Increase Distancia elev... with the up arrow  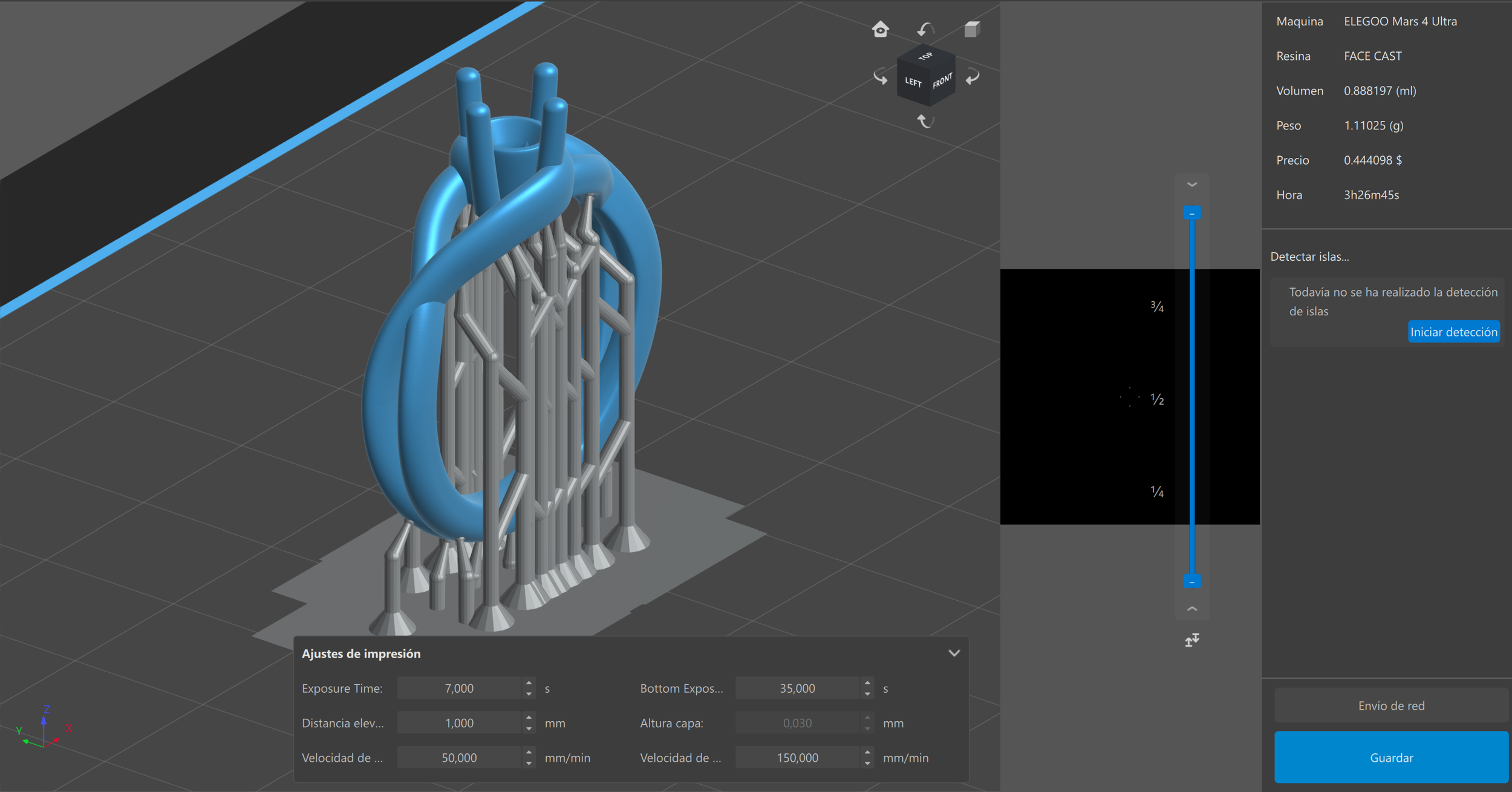(x=529, y=718)
